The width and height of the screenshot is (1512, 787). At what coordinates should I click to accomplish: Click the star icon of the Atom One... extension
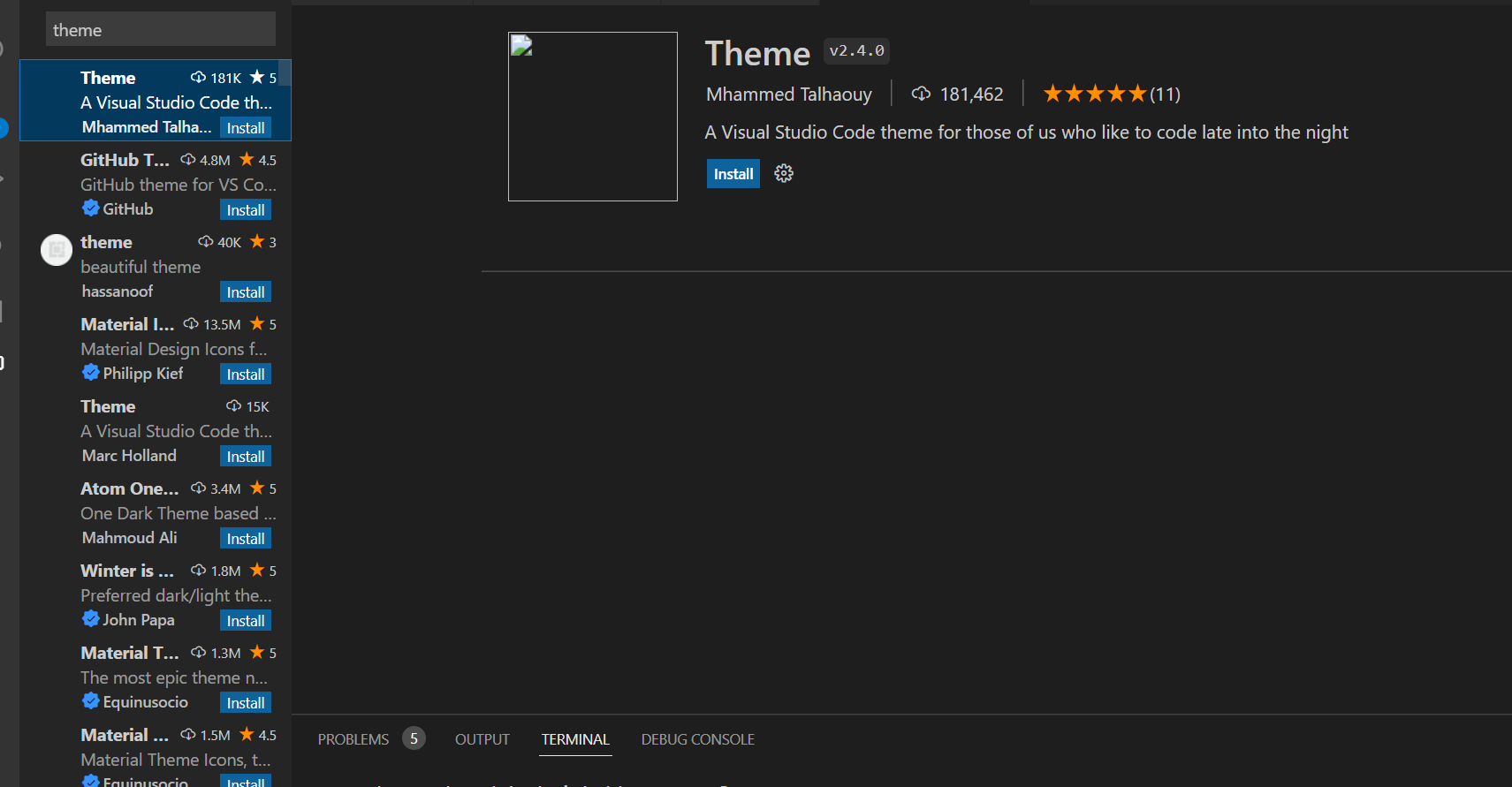pos(257,488)
